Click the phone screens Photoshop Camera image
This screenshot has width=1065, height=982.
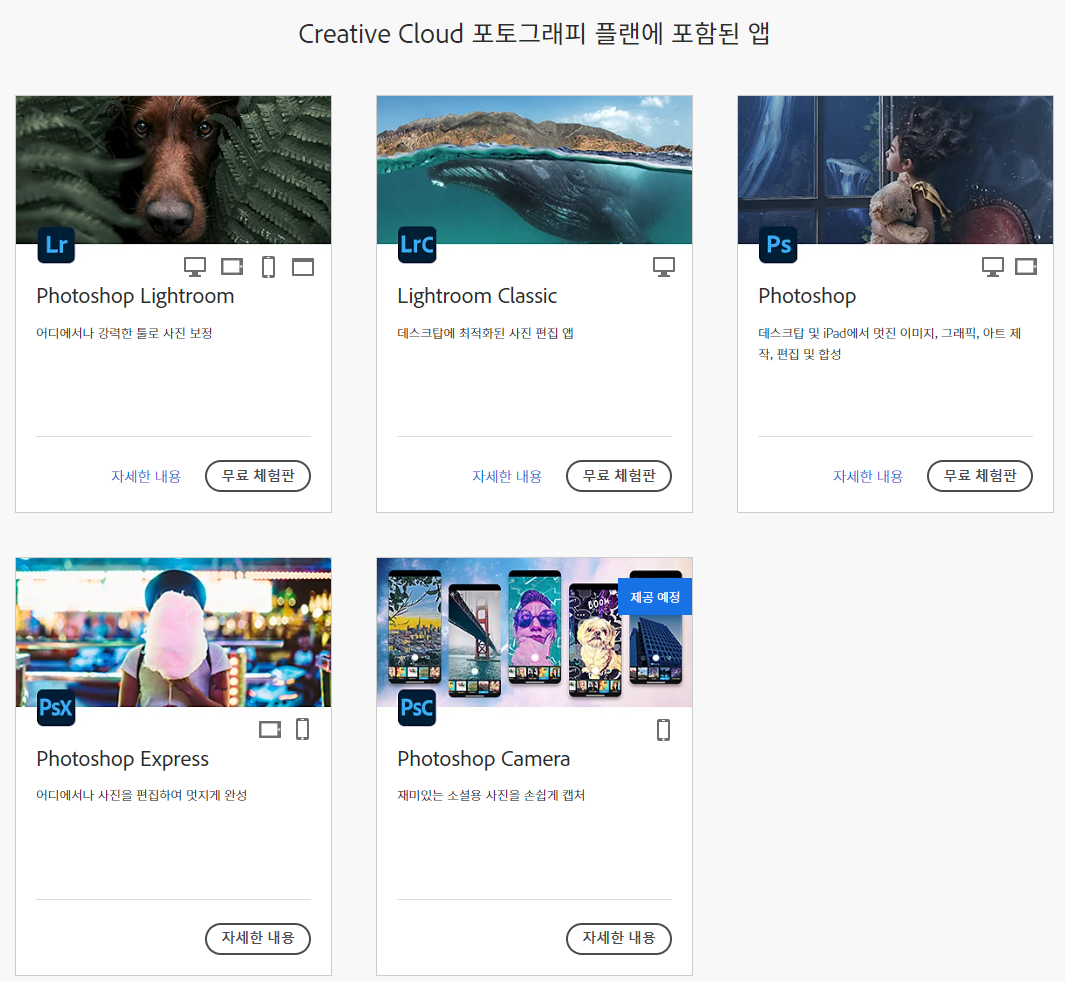pos(535,632)
